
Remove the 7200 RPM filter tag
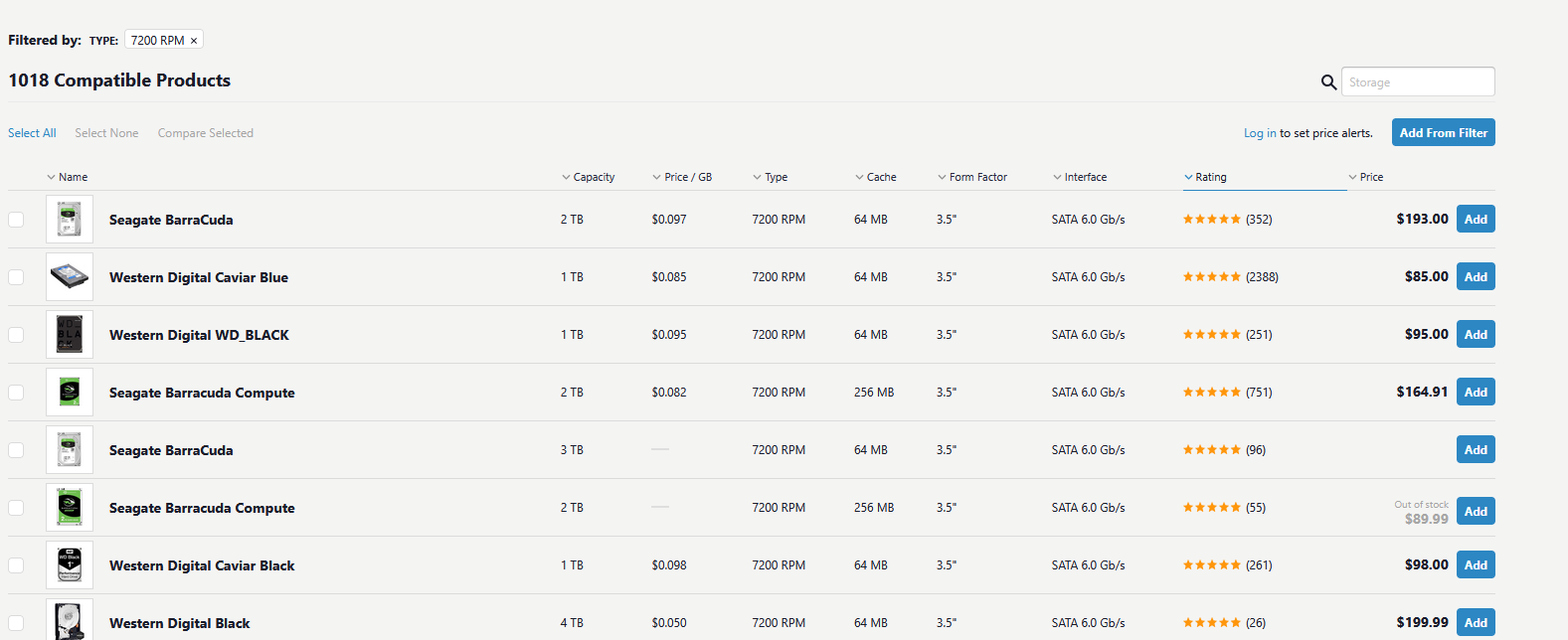click(194, 41)
